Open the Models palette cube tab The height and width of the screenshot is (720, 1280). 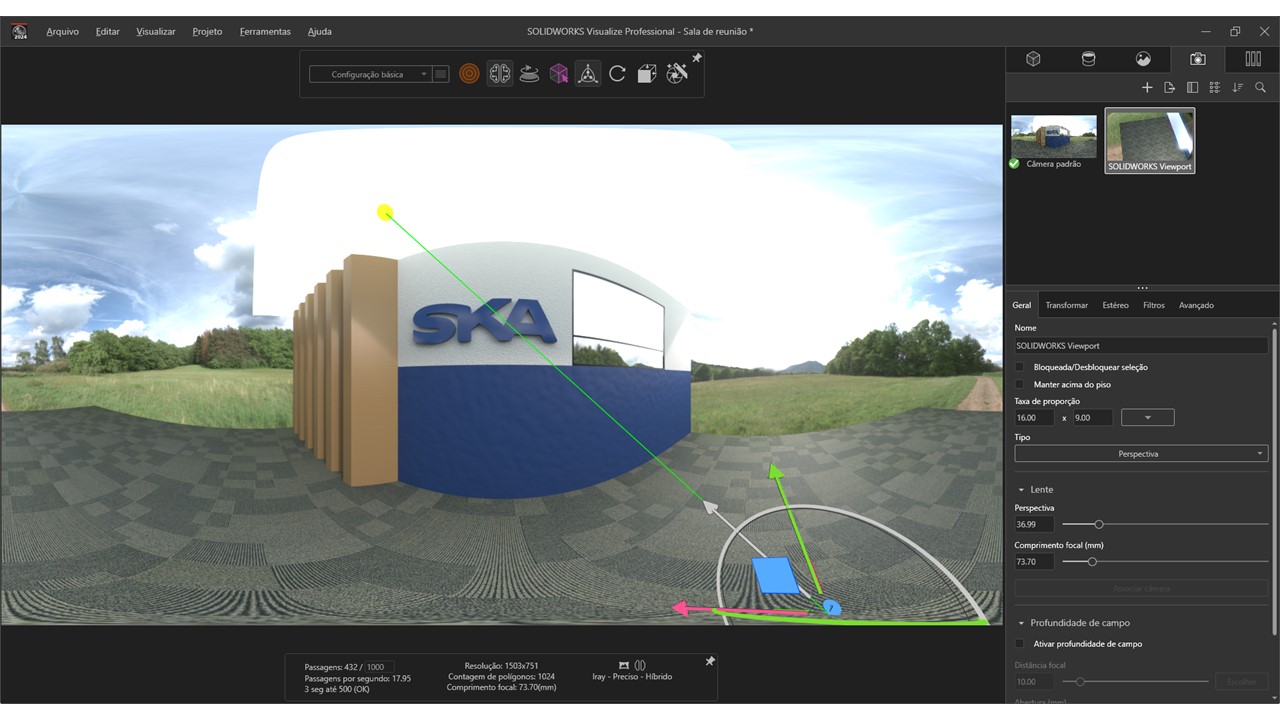(1033, 59)
